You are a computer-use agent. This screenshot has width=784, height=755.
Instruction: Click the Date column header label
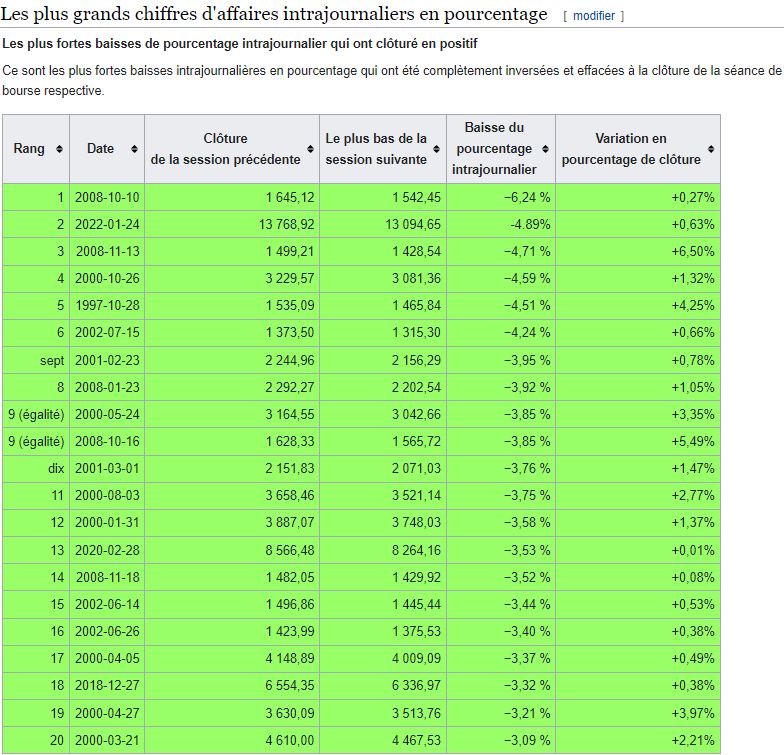tap(100, 149)
